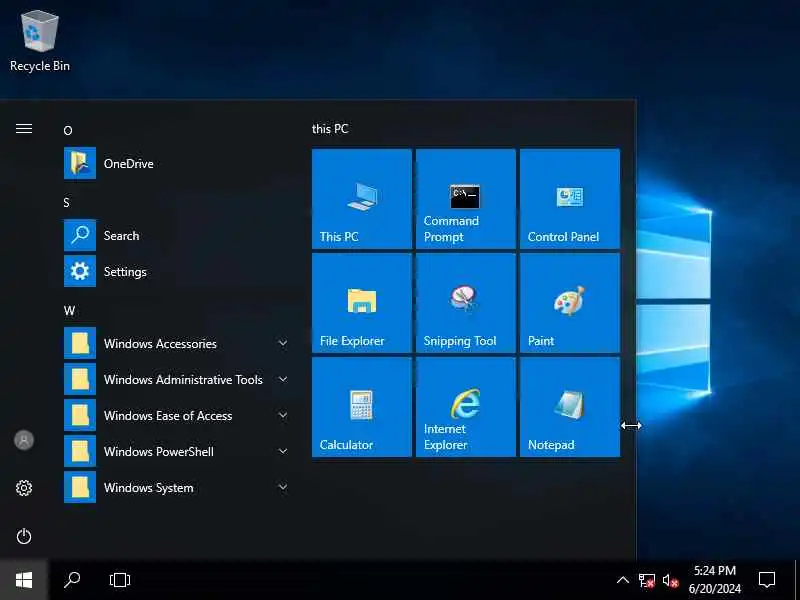
Task: Click the letter O section header
Action: click(x=68, y=131)
